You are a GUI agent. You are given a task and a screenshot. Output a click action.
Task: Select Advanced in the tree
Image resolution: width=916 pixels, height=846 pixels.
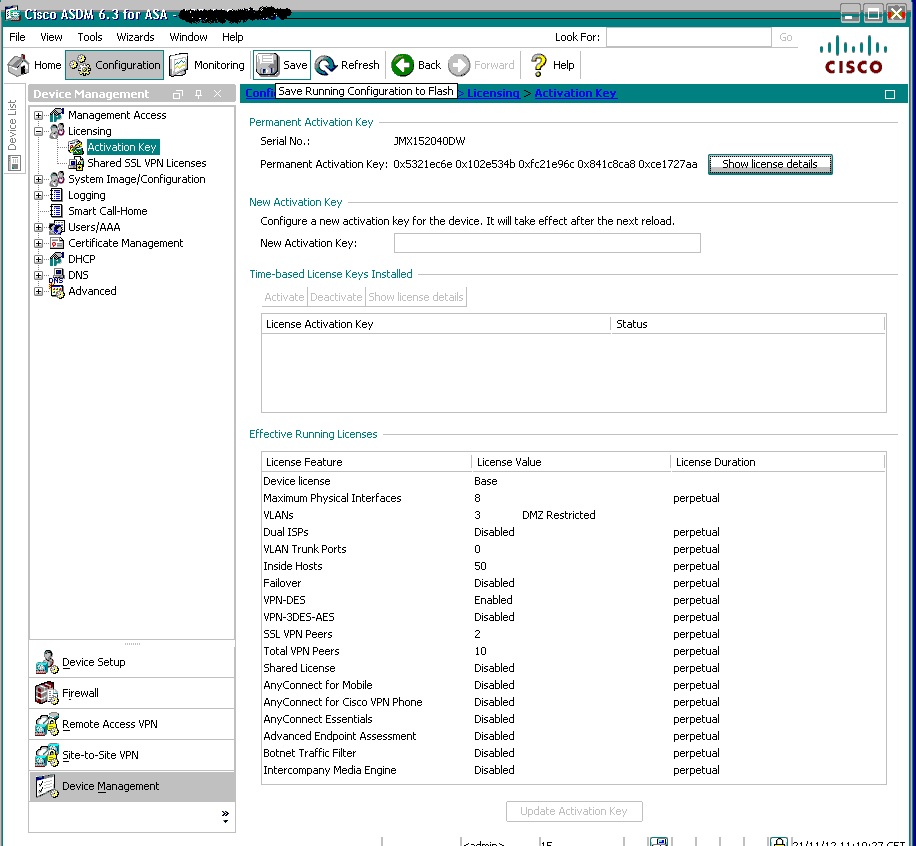click(92, 291)
